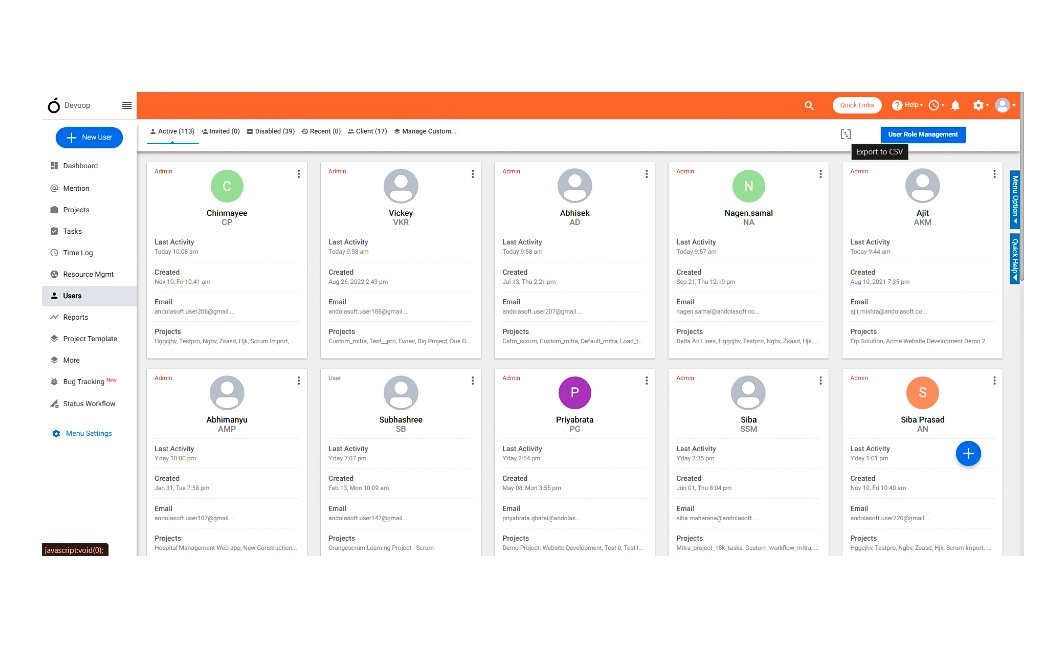
Task: Open the Dashboard from the sidebar
Action: (x=75, y=167)
